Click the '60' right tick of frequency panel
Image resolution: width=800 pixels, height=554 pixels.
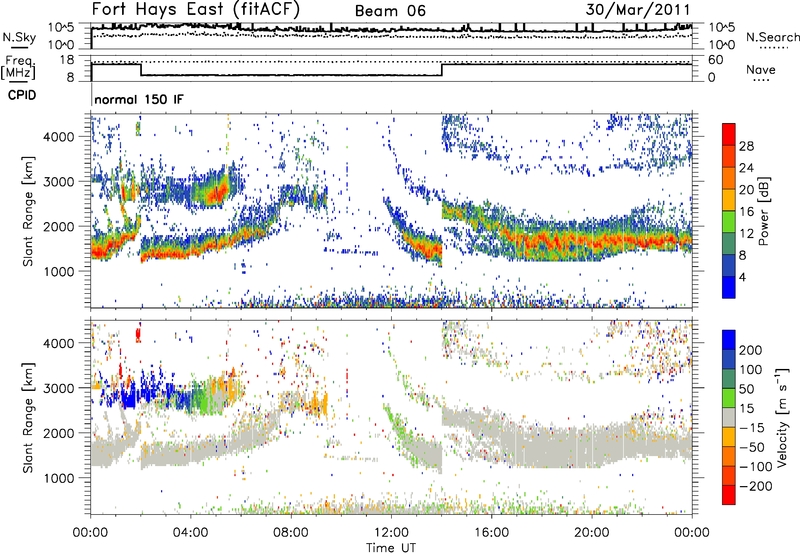click(x=716, y=60)
